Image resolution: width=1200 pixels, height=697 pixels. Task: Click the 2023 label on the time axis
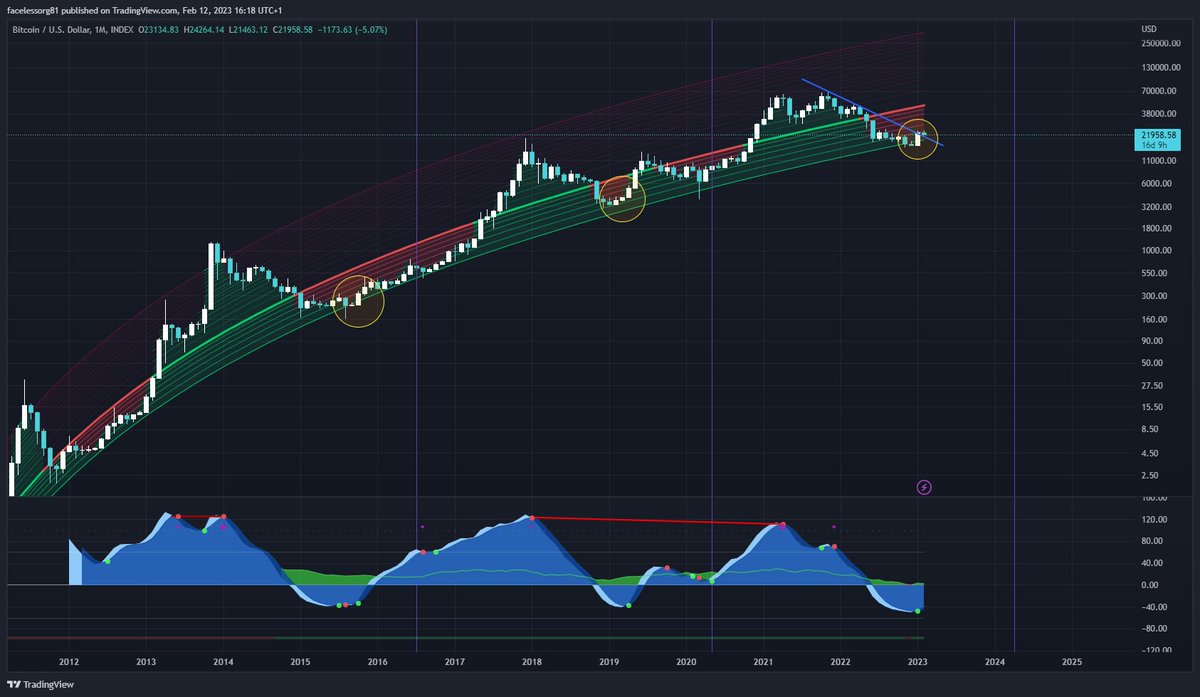point(917,662)
